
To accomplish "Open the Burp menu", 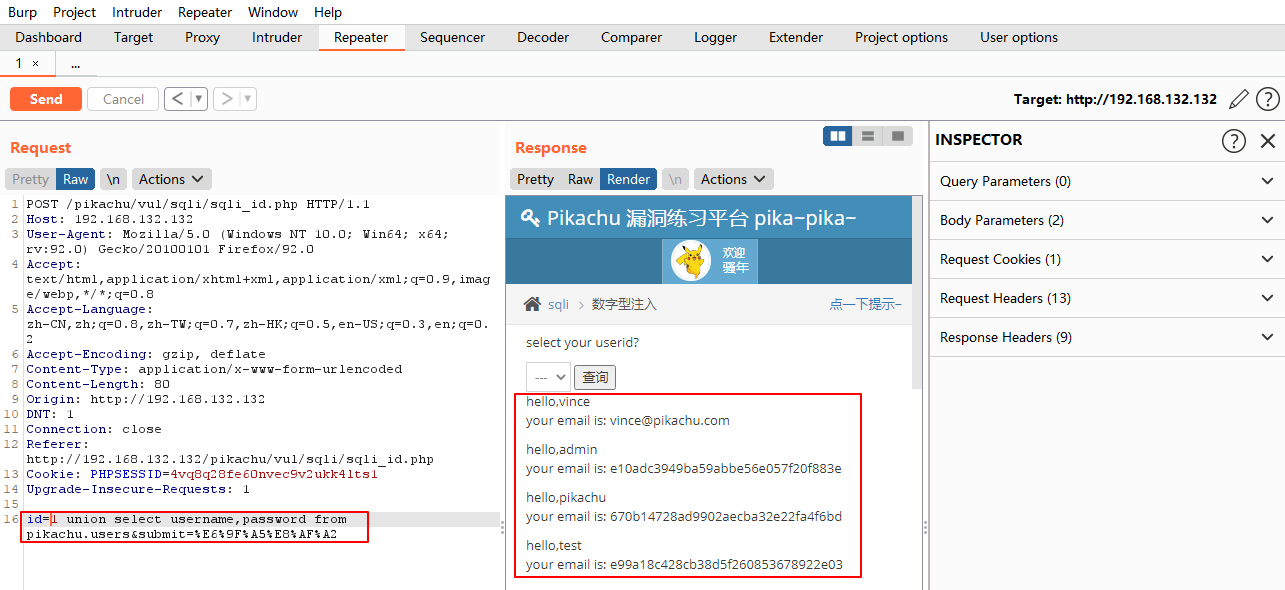I will coord(22,12).
